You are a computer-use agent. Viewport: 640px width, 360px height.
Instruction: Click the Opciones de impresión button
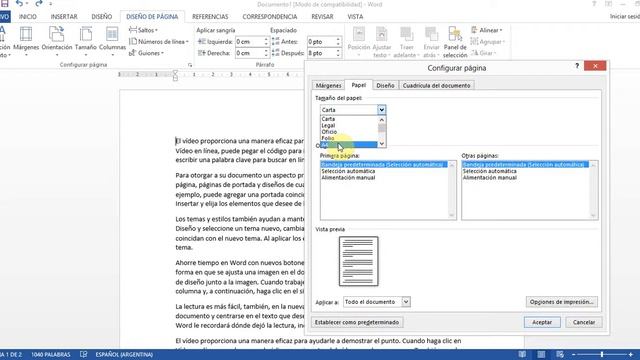point(562,302)
